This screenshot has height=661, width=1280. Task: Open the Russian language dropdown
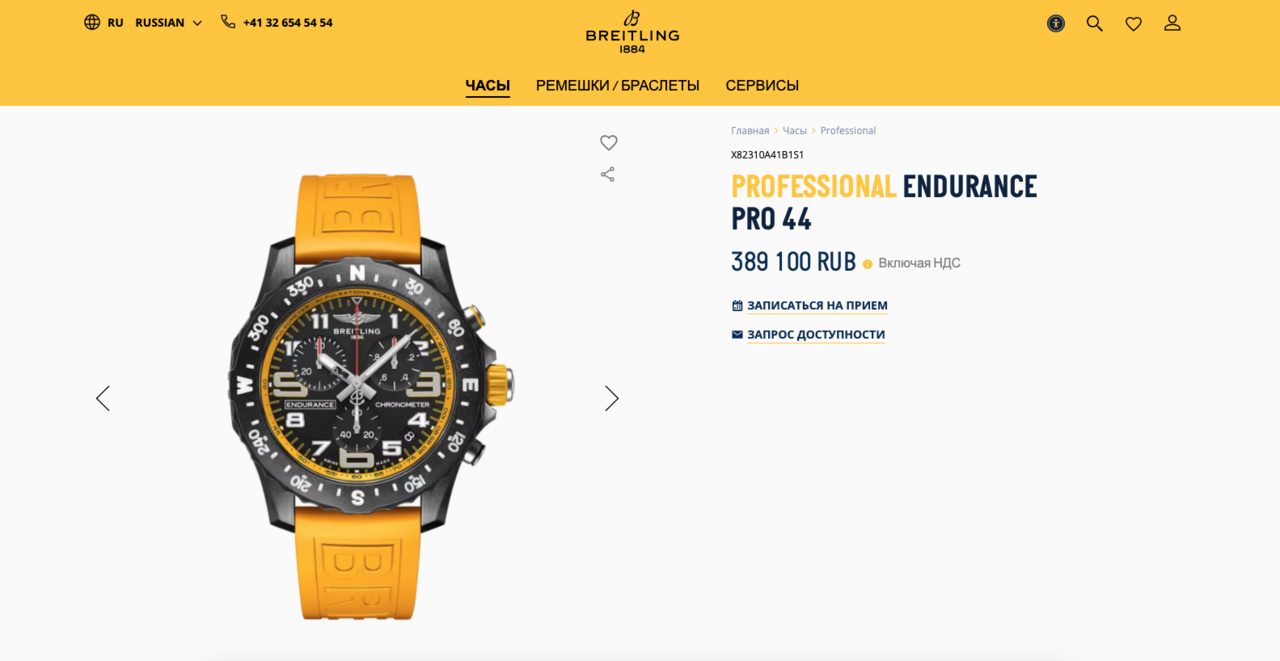pyautogui.click(x=169, y=23)
